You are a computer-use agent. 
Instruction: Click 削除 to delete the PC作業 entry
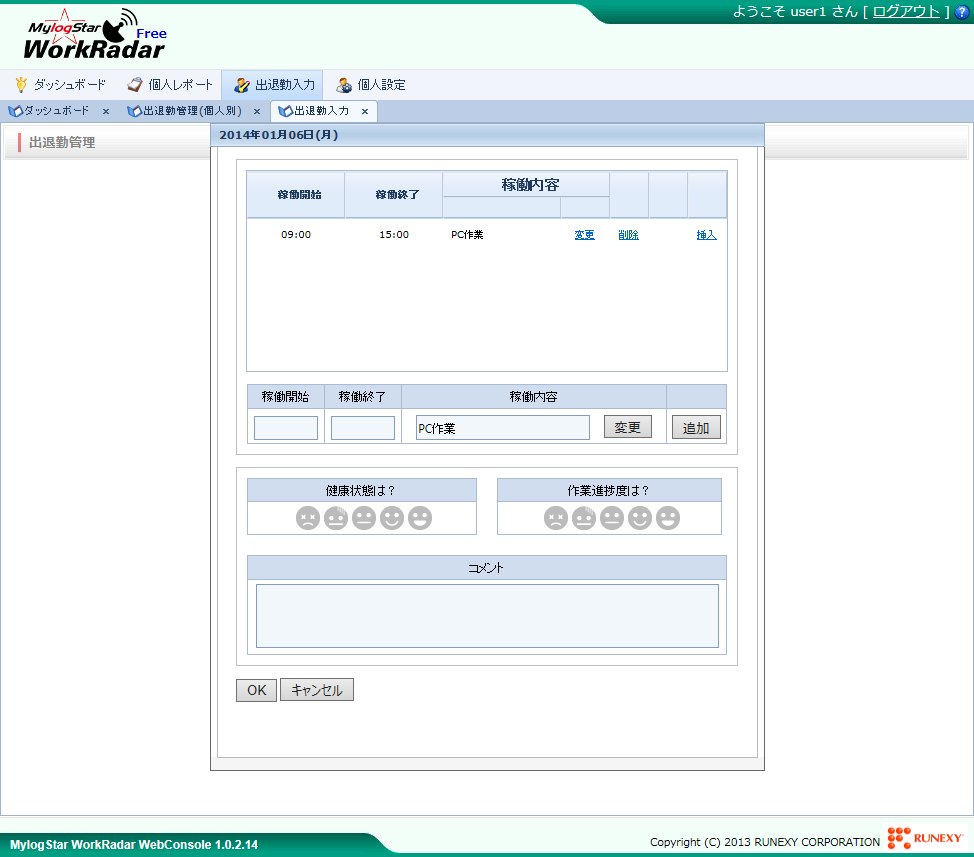click(x=628, y=234)
